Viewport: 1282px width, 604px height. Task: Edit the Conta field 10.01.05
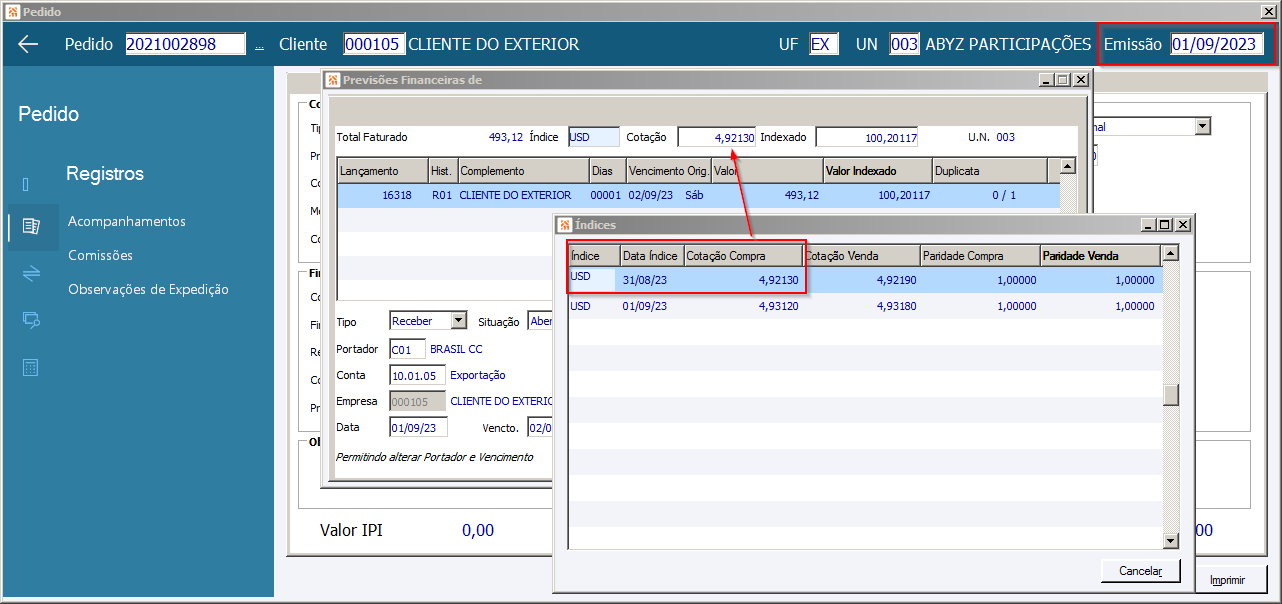point(418,375)
